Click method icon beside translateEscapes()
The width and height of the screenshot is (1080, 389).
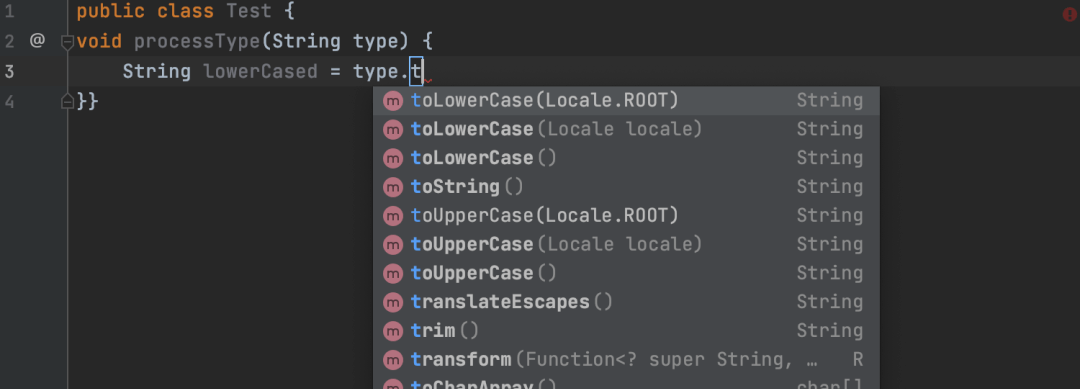393,302
